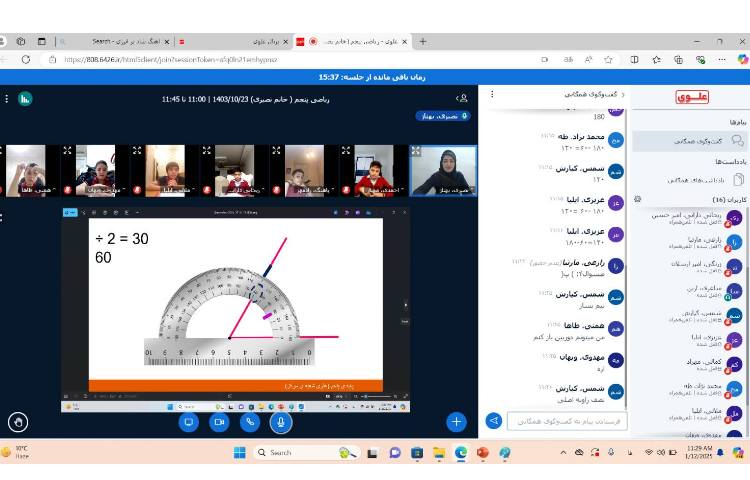The image size is (750, 480).
Task: Close the ریاضی پنجم browser tab
Action: point(405,42)
